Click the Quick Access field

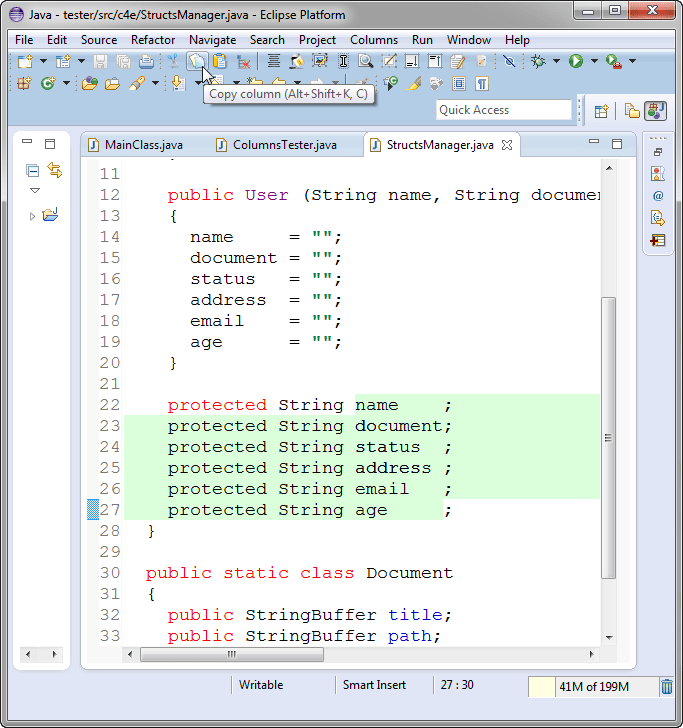tap(504, 110)
